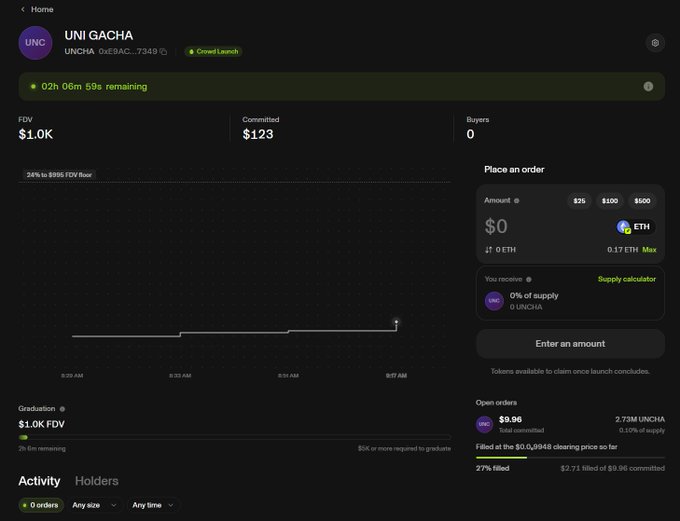Image resolution: width=680 pixels, height=521 pixels.
Task: Click the Max balance link
Action: pyautogui.click(x=649, y=250)
